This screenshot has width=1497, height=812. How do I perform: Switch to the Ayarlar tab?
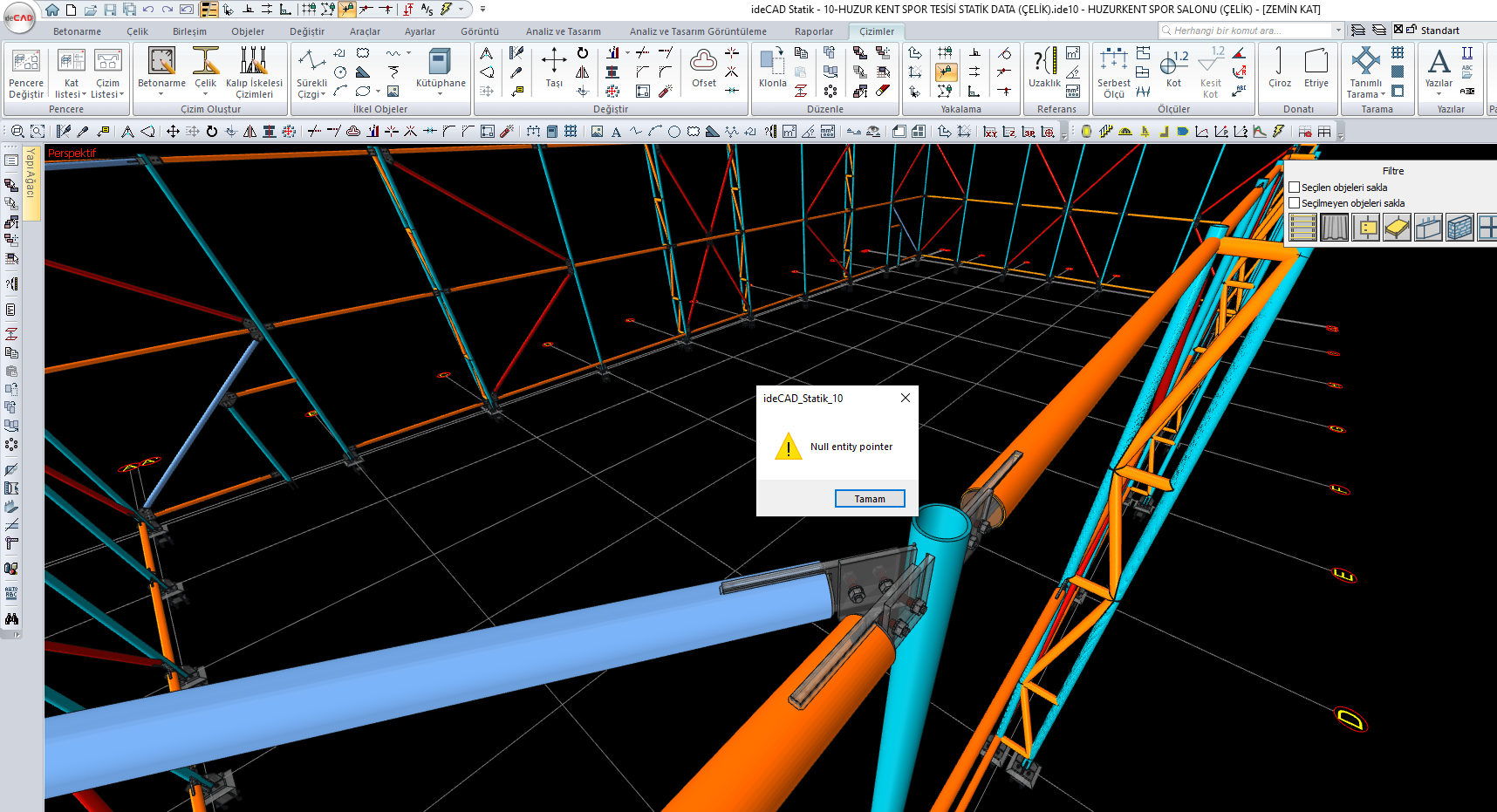point(420,31)
